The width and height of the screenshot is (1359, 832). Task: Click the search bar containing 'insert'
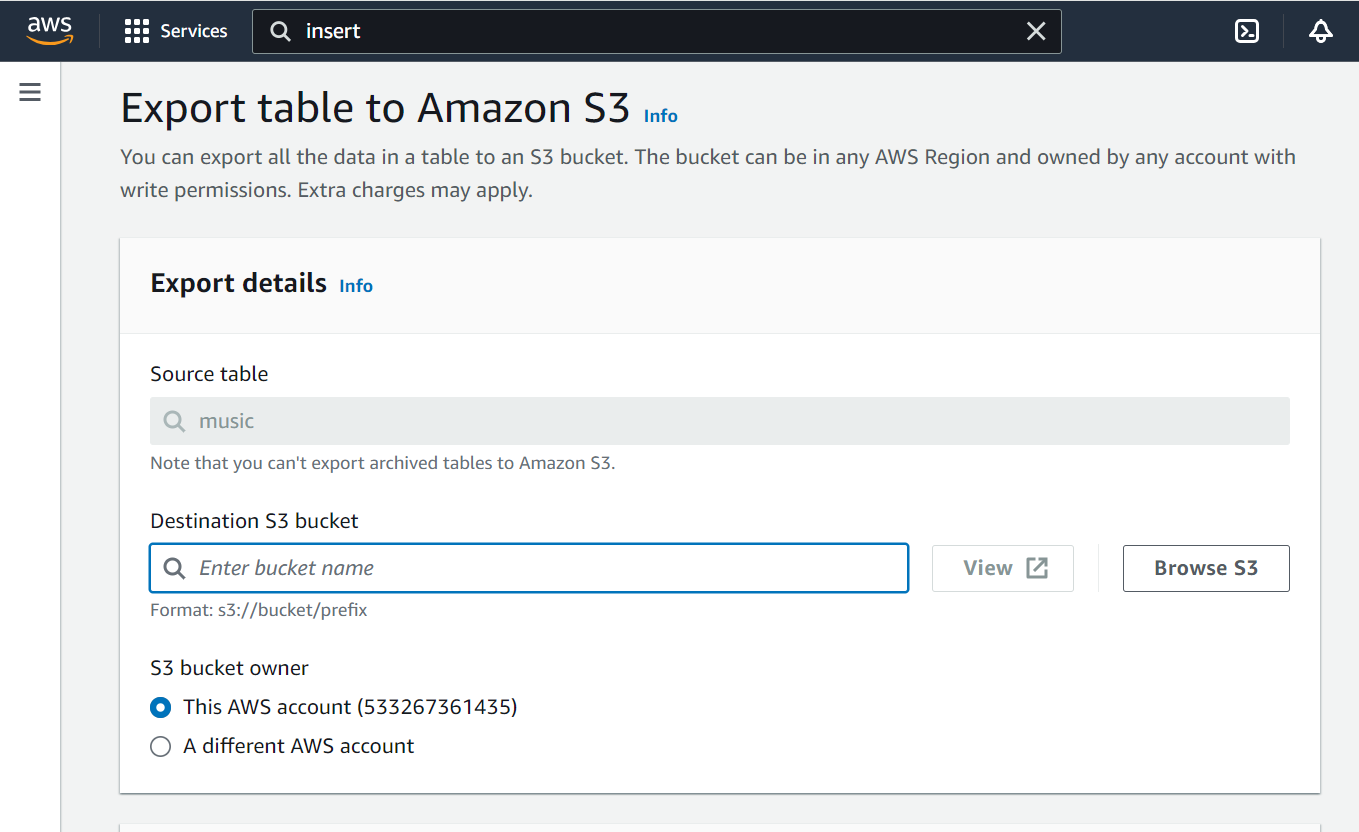coord(656,31)
